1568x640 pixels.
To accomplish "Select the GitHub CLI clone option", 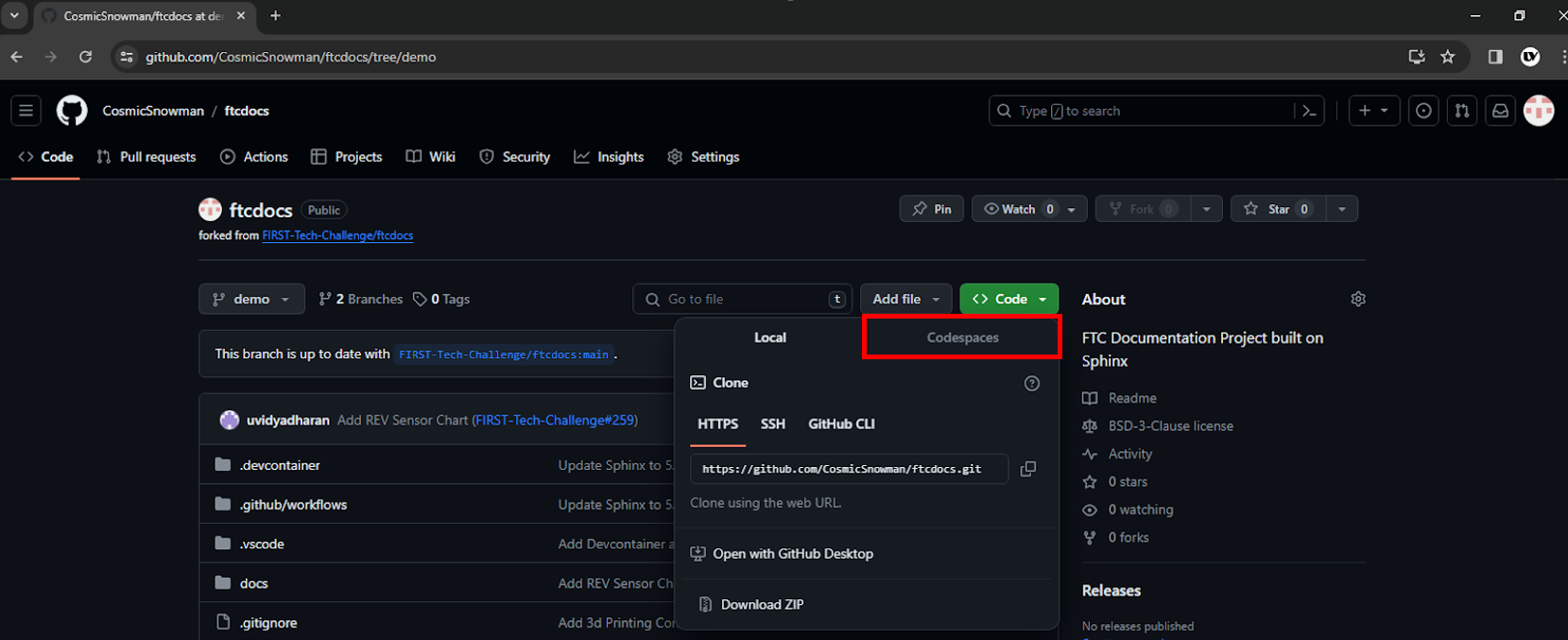I will tap(841, 424).
